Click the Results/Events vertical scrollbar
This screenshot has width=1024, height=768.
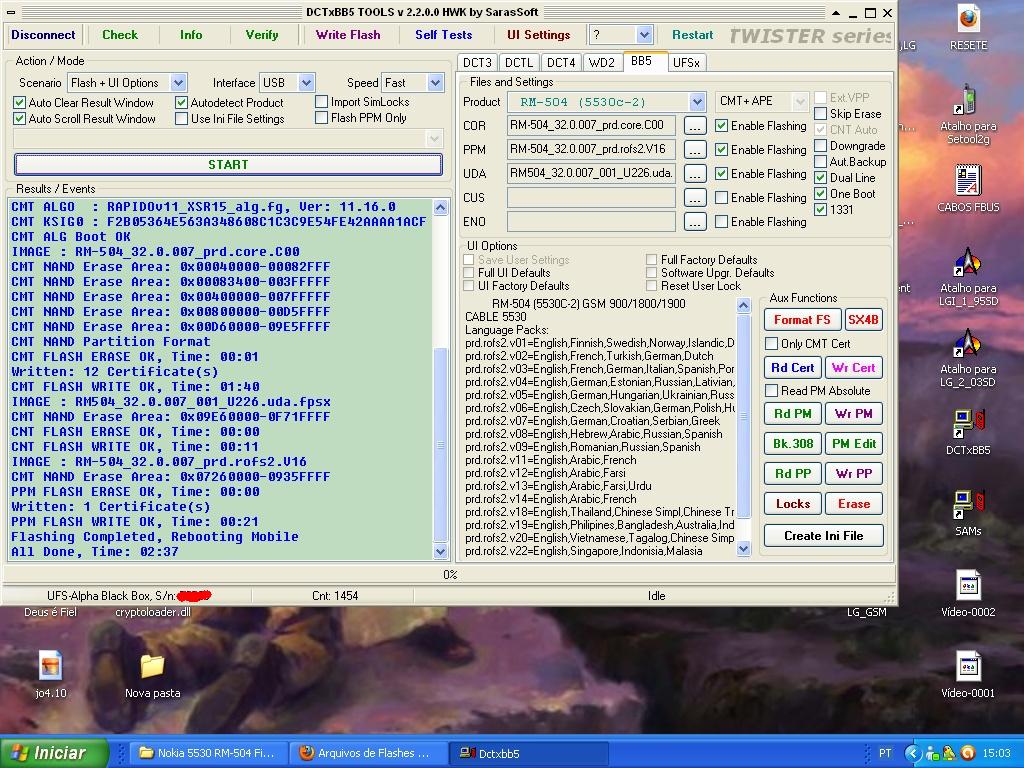pyautogui.click(x=441, y=379)
